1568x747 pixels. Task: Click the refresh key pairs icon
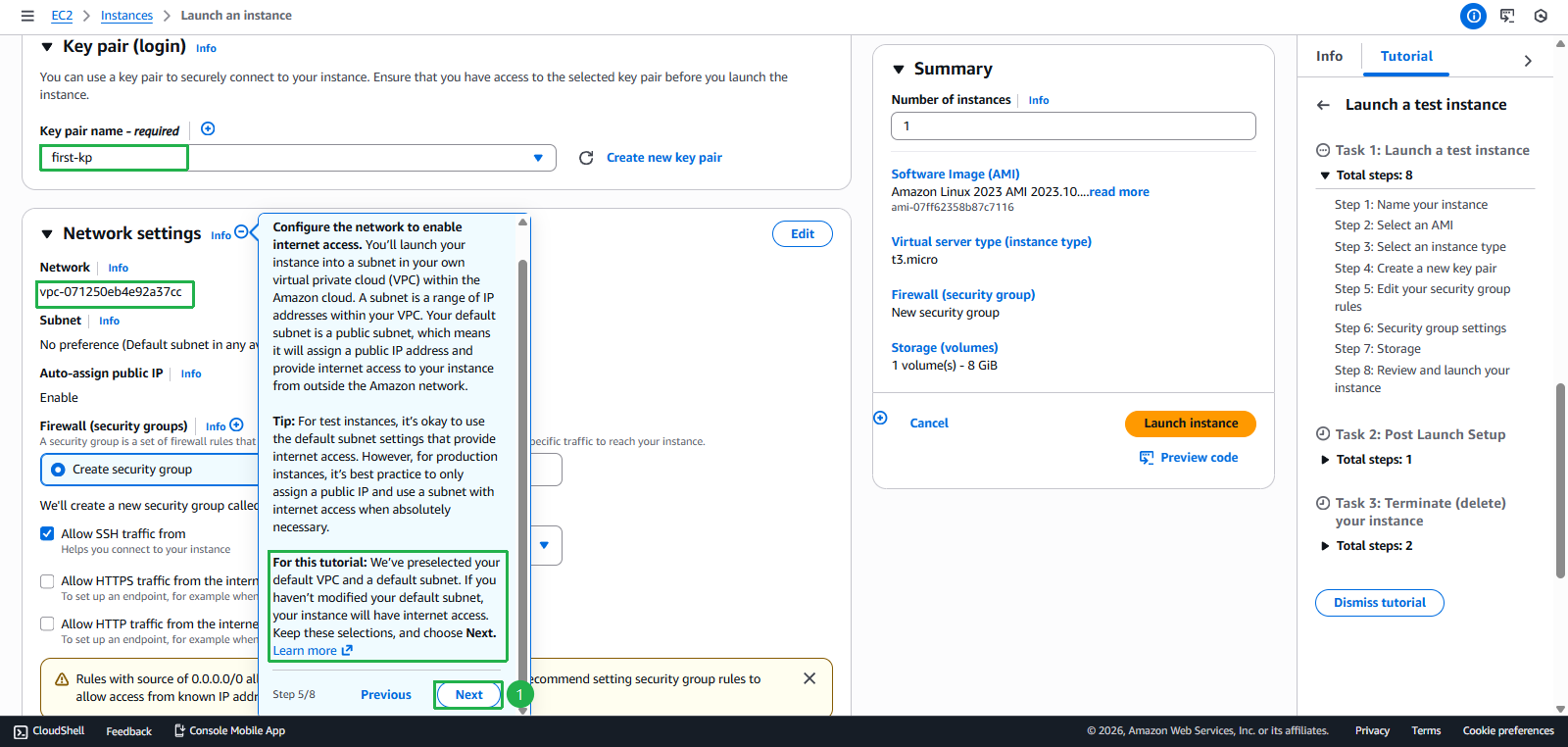[x=586, y=158]
